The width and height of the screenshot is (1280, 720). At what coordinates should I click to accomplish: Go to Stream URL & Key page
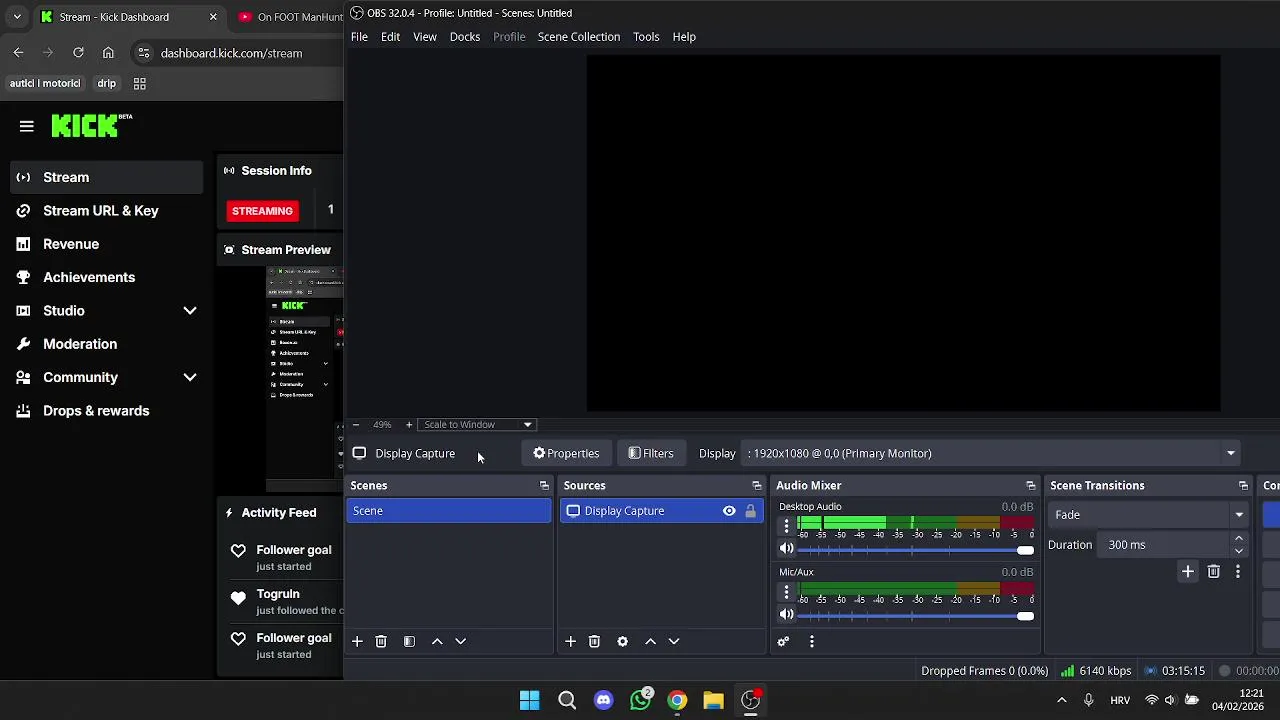coord(101,211)
